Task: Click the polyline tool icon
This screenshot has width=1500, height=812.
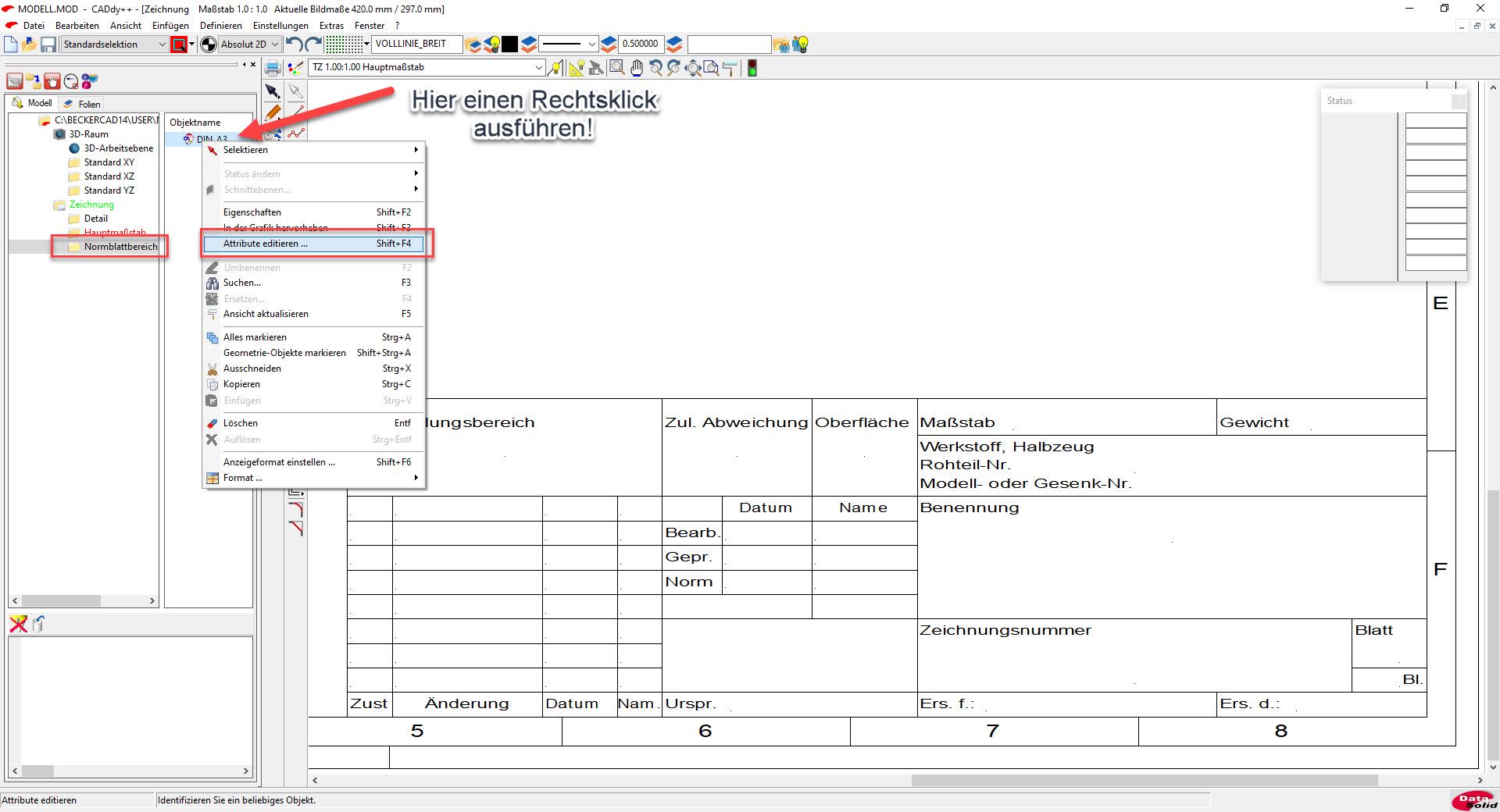Action: 295,134
